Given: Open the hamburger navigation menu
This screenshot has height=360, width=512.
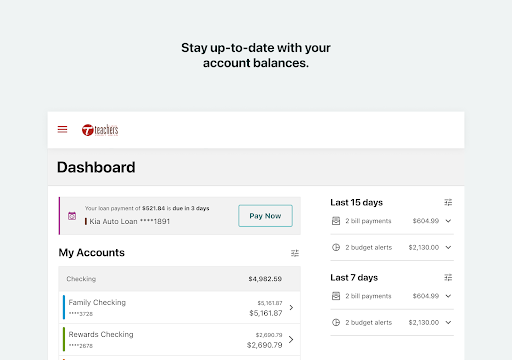Looking at the screenshot, I should 62,129.
